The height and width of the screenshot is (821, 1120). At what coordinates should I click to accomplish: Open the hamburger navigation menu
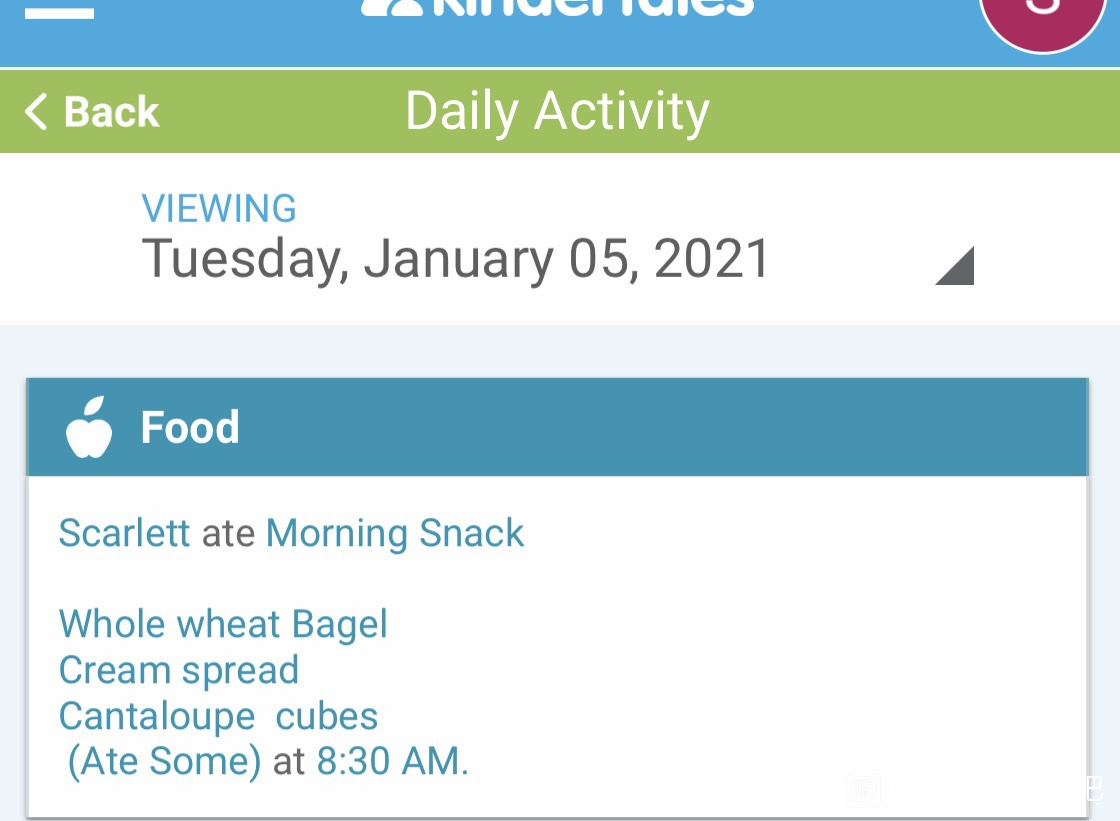[x=59, y=11]
